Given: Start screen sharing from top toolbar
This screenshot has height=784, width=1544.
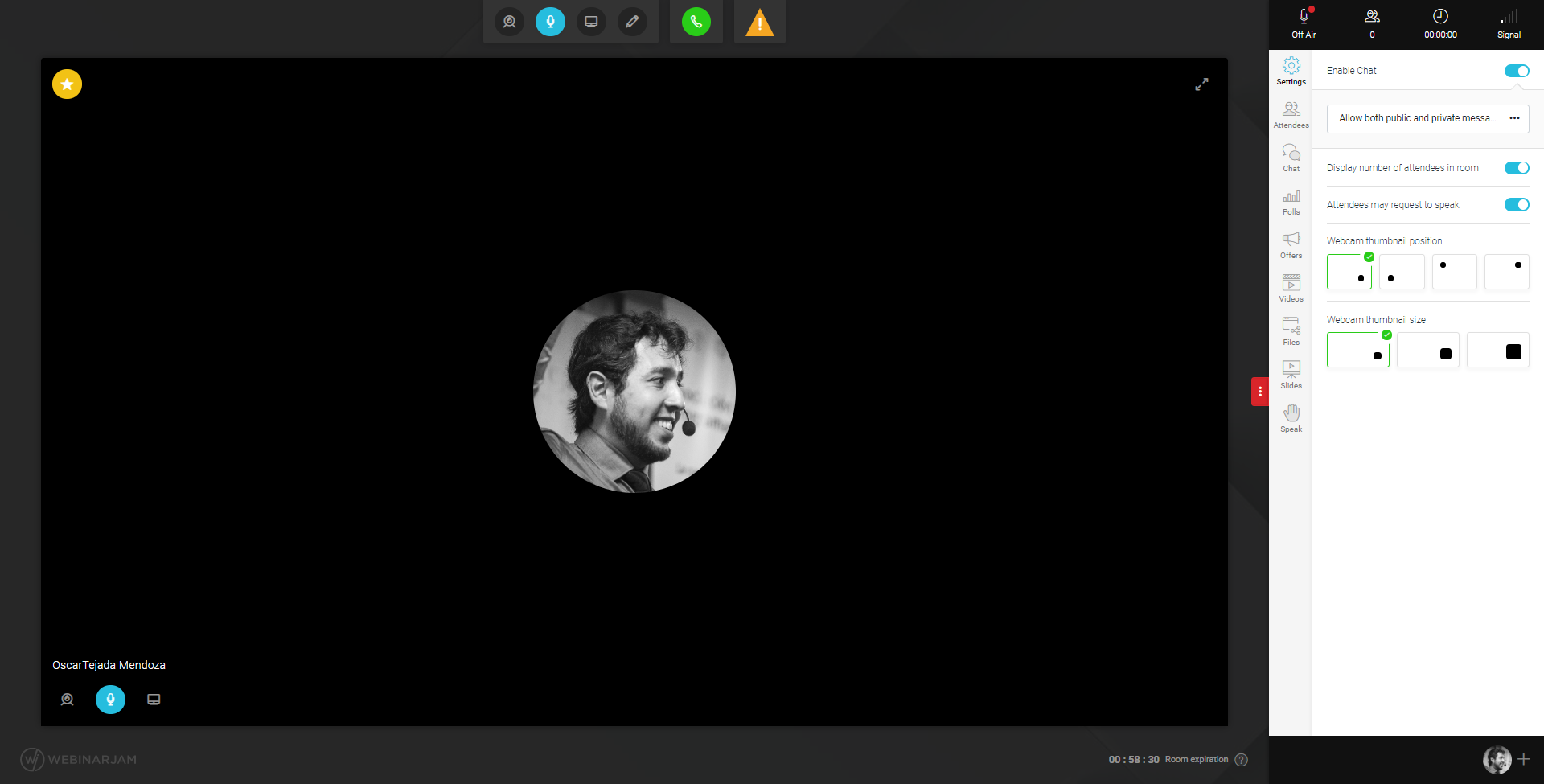Looking at the screenshot, I should tap(591, 22).
